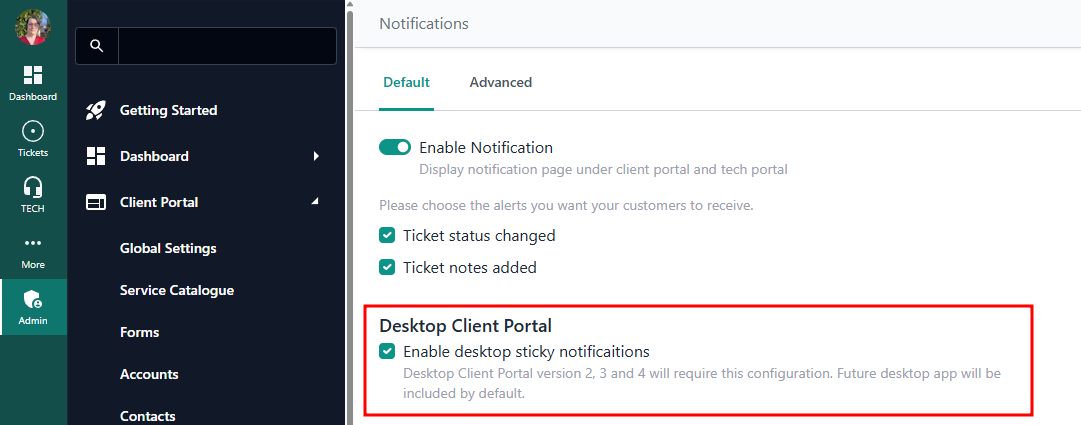Viewport: 1081px width, 425px height.
Task: Click the search magnifier icon
Action: 97,46
